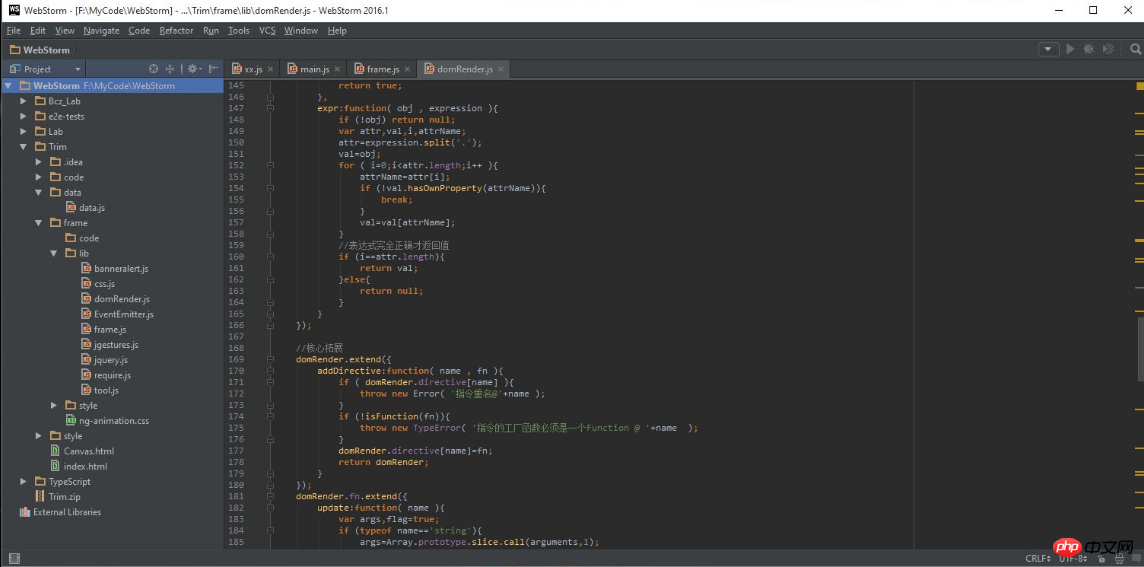Collapse the lib folder
The image size is (1144, 567).
coord(53,253)
